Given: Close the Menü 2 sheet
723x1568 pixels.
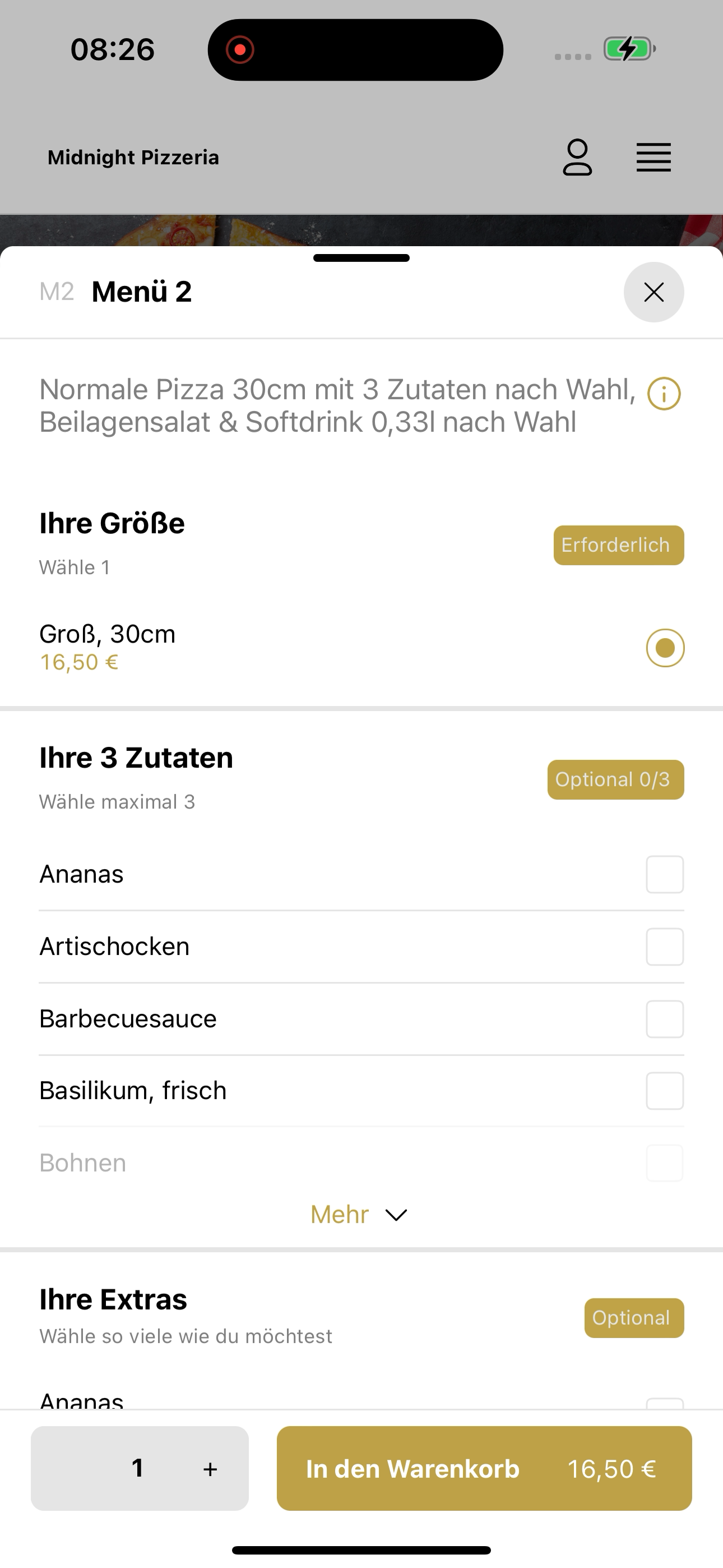Looking at the screenshot, I should point(654,292).
